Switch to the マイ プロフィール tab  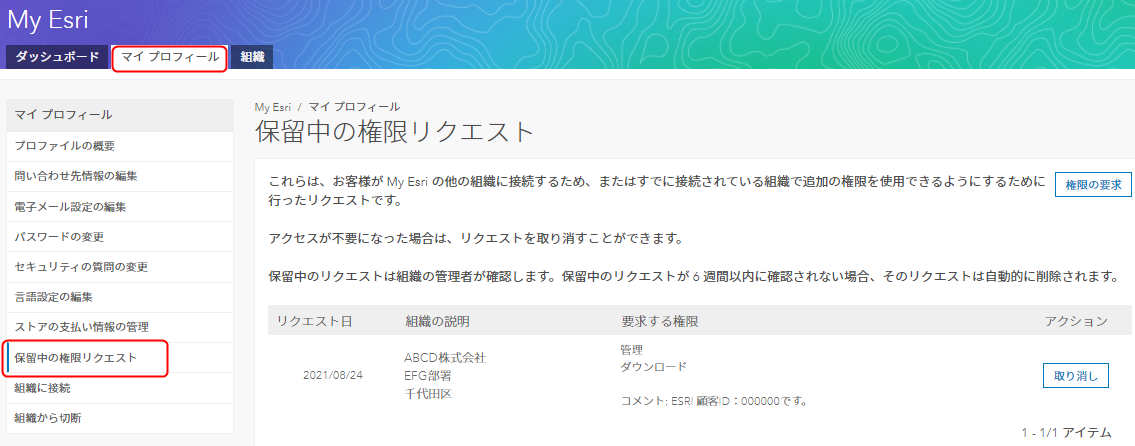[x=170, y=57]
